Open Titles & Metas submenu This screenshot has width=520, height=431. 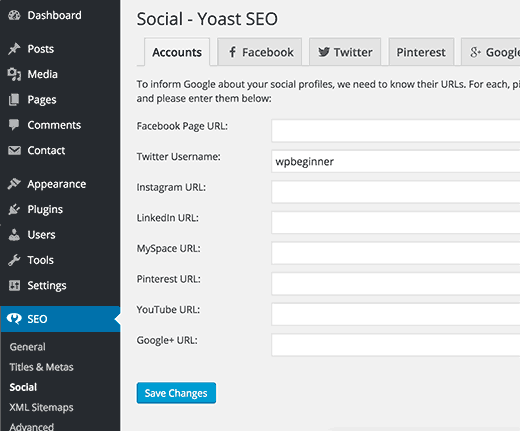[x=41, y=367]
